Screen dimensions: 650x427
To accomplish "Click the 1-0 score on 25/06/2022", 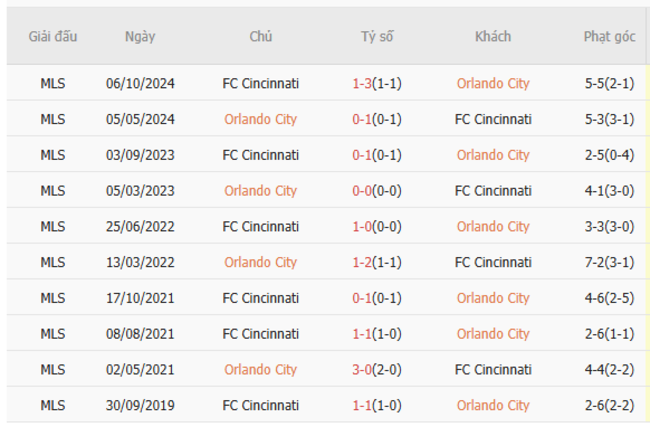I will (x=362, y=226).
